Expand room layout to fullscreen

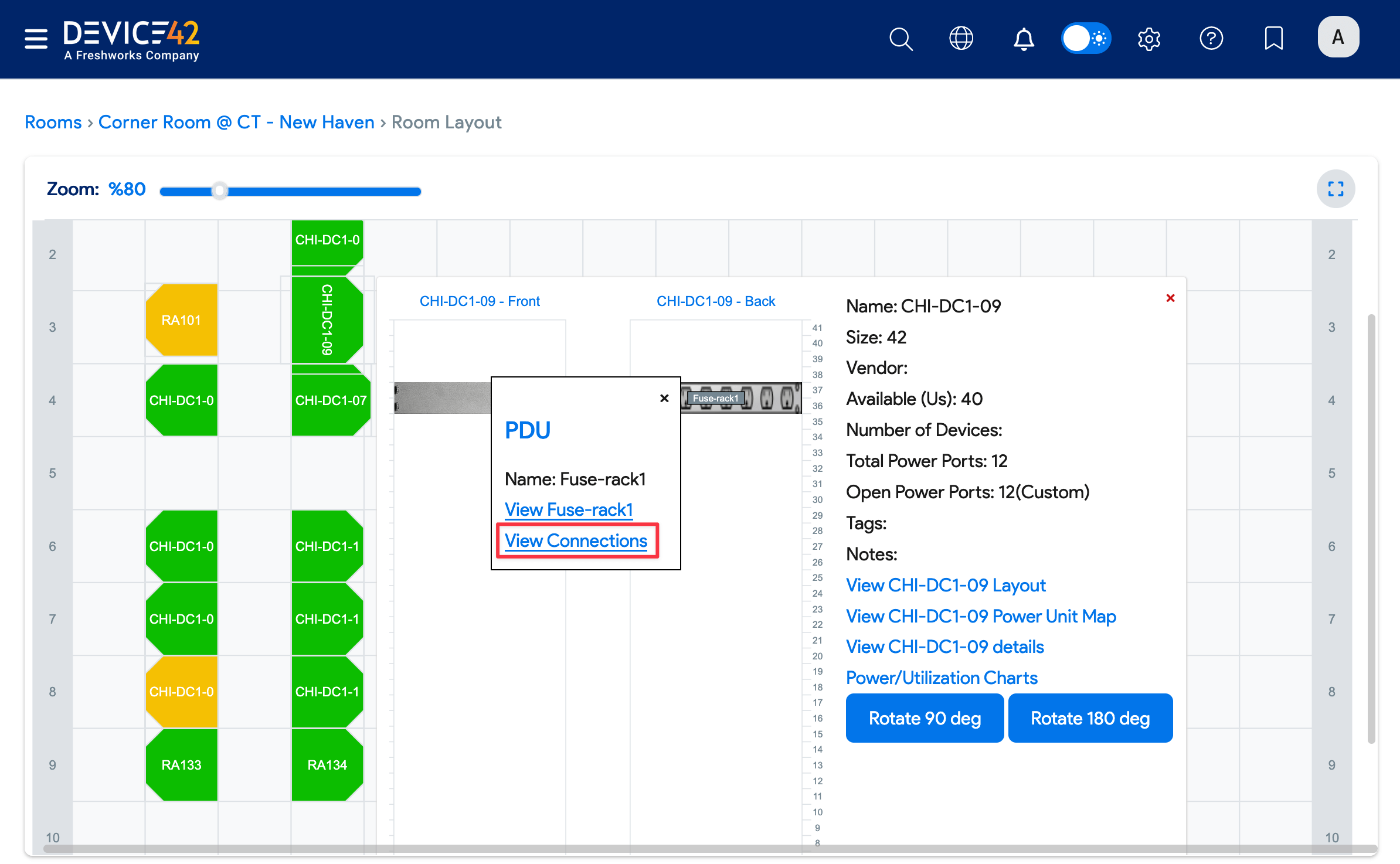pyautogui.click(x=1336, y=189)
